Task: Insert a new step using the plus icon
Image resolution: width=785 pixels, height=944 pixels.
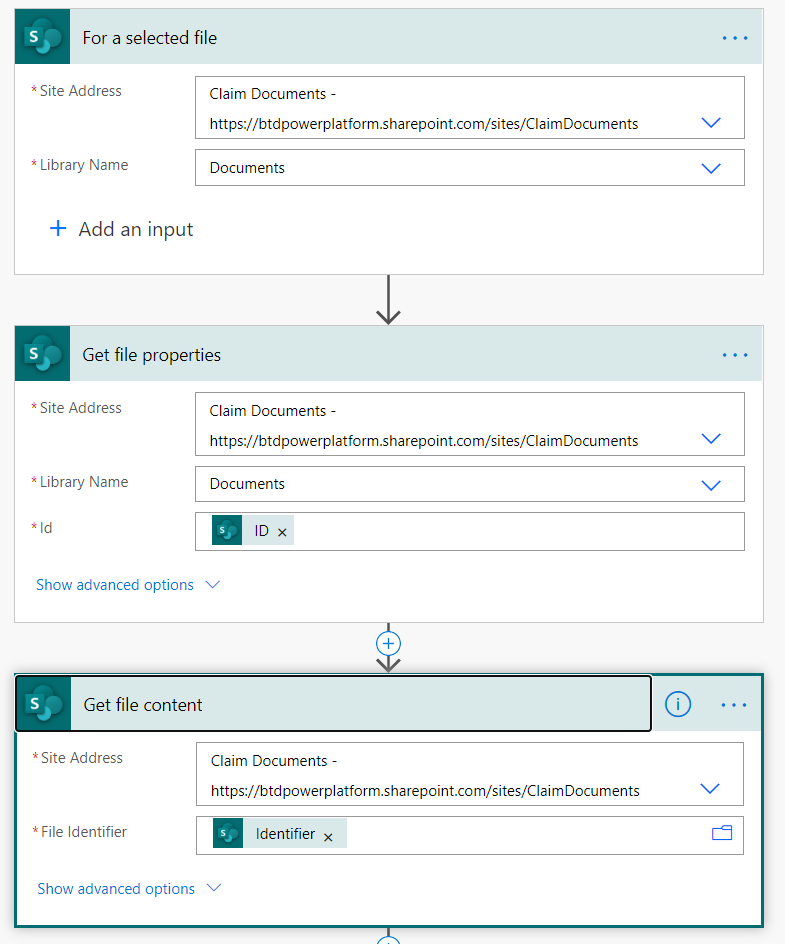Action: click(388, 643)
